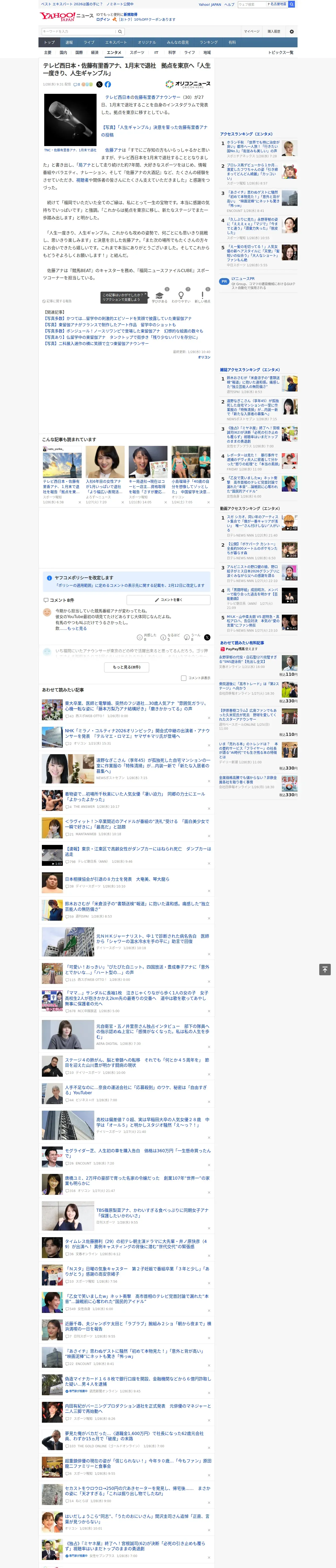Click ログイン link

pos(103,20)
